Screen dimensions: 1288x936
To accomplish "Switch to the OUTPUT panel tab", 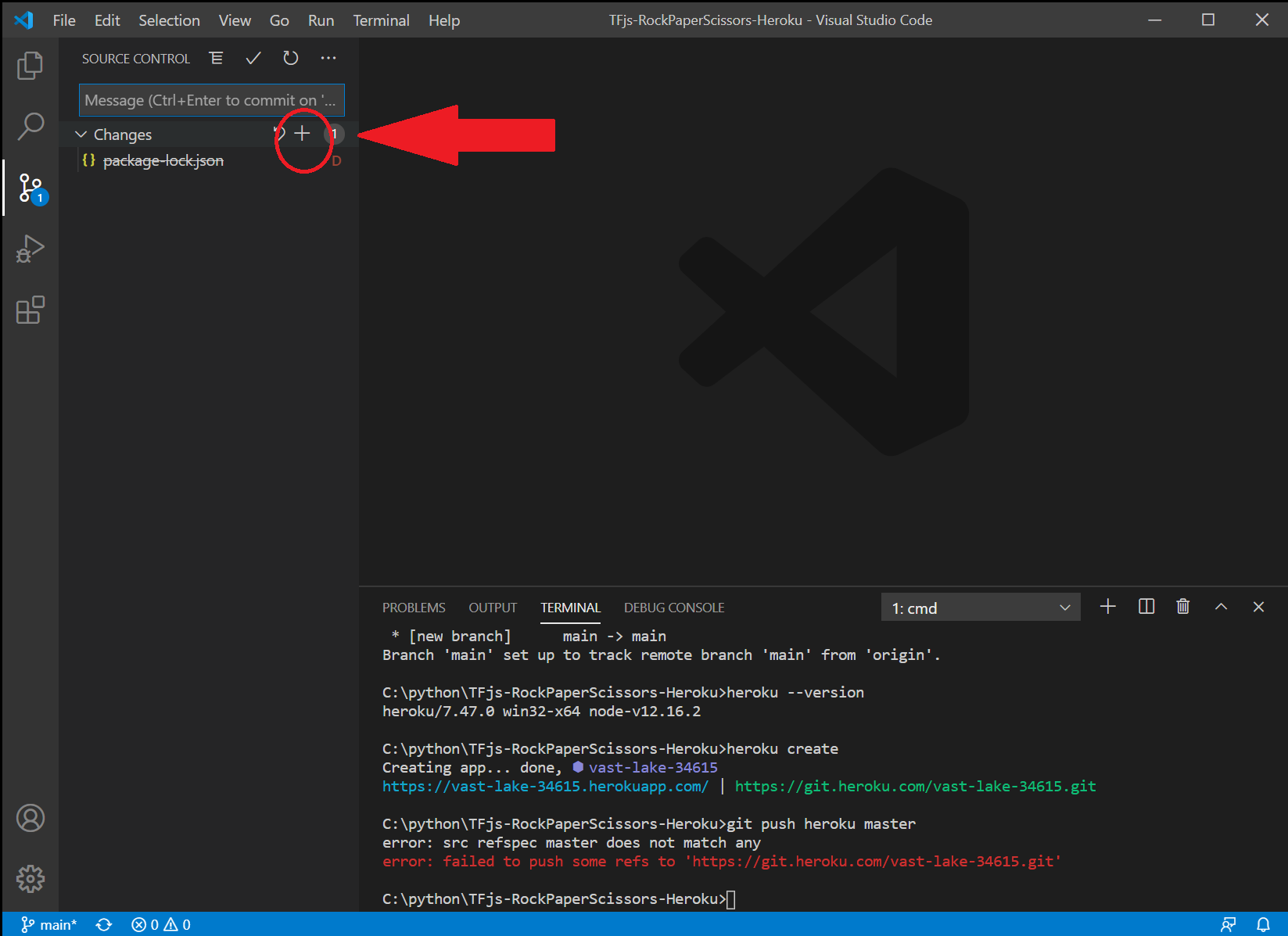I will 493,608.
